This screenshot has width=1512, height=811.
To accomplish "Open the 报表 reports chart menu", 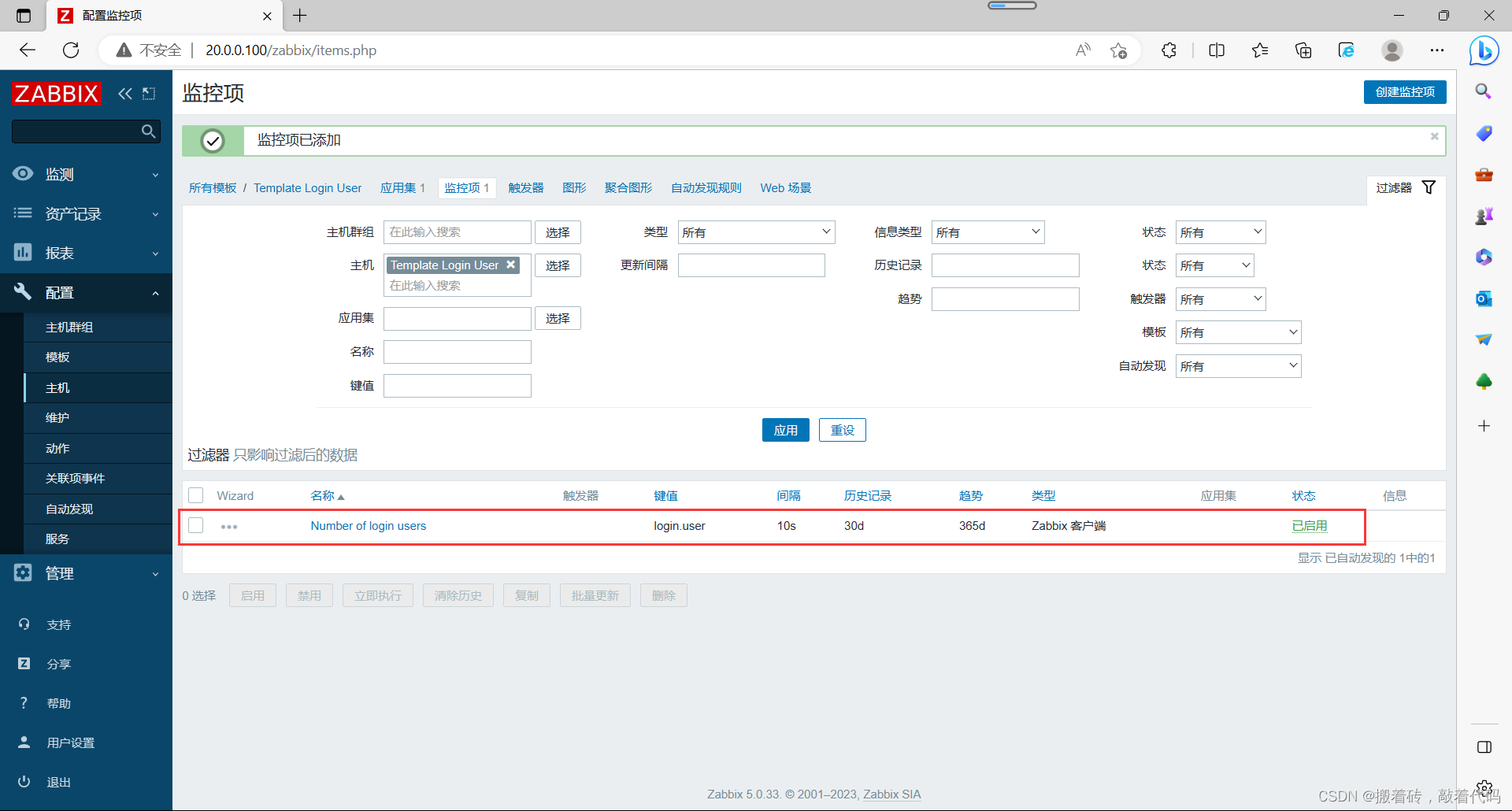I will pos(87,253).
